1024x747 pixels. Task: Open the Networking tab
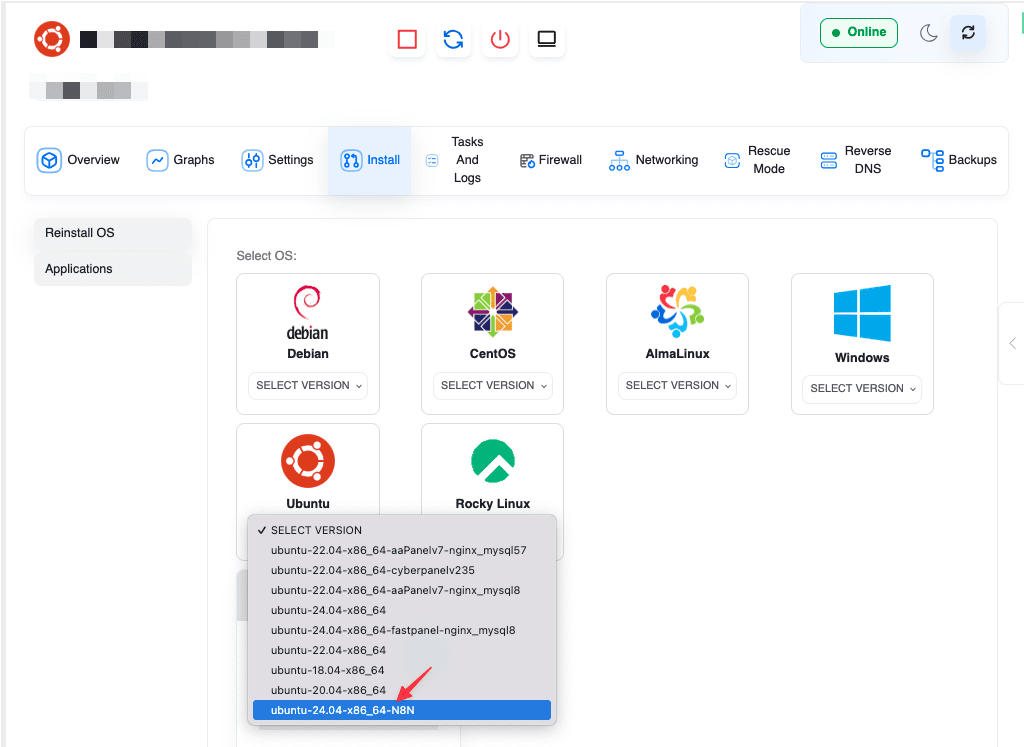pyautogui.click(x=653, y=160)
